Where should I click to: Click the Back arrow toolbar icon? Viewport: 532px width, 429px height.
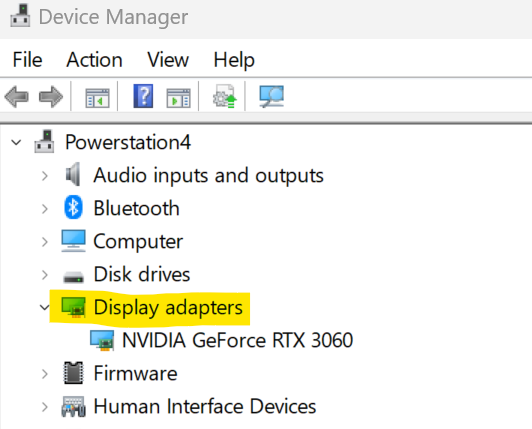click(16, 97)
